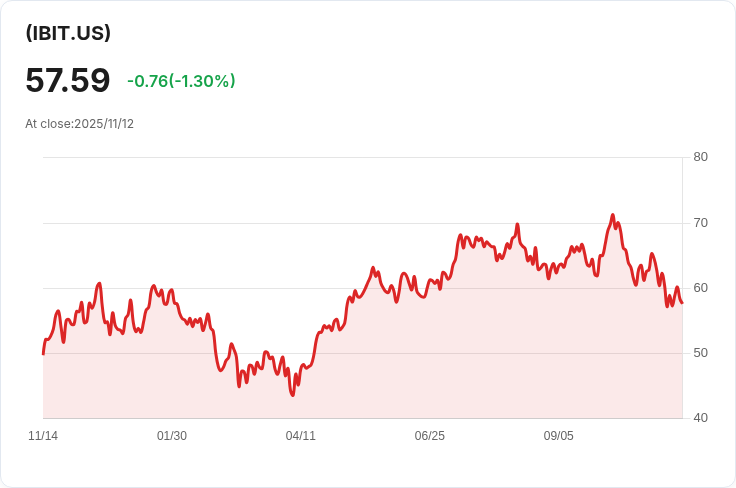Click the 70 horizontal gridline
Screen dimensions: 736x488
[x=362, y=223]
